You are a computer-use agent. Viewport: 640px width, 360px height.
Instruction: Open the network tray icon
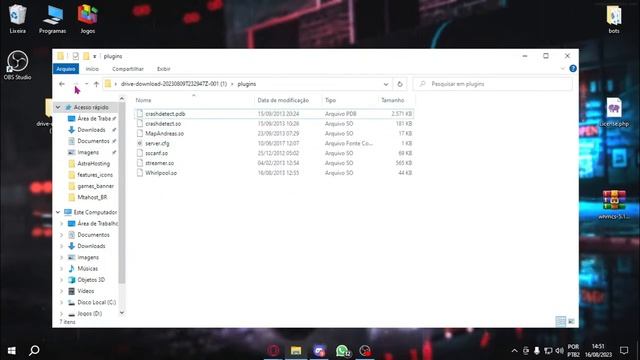tap(548, 351)
